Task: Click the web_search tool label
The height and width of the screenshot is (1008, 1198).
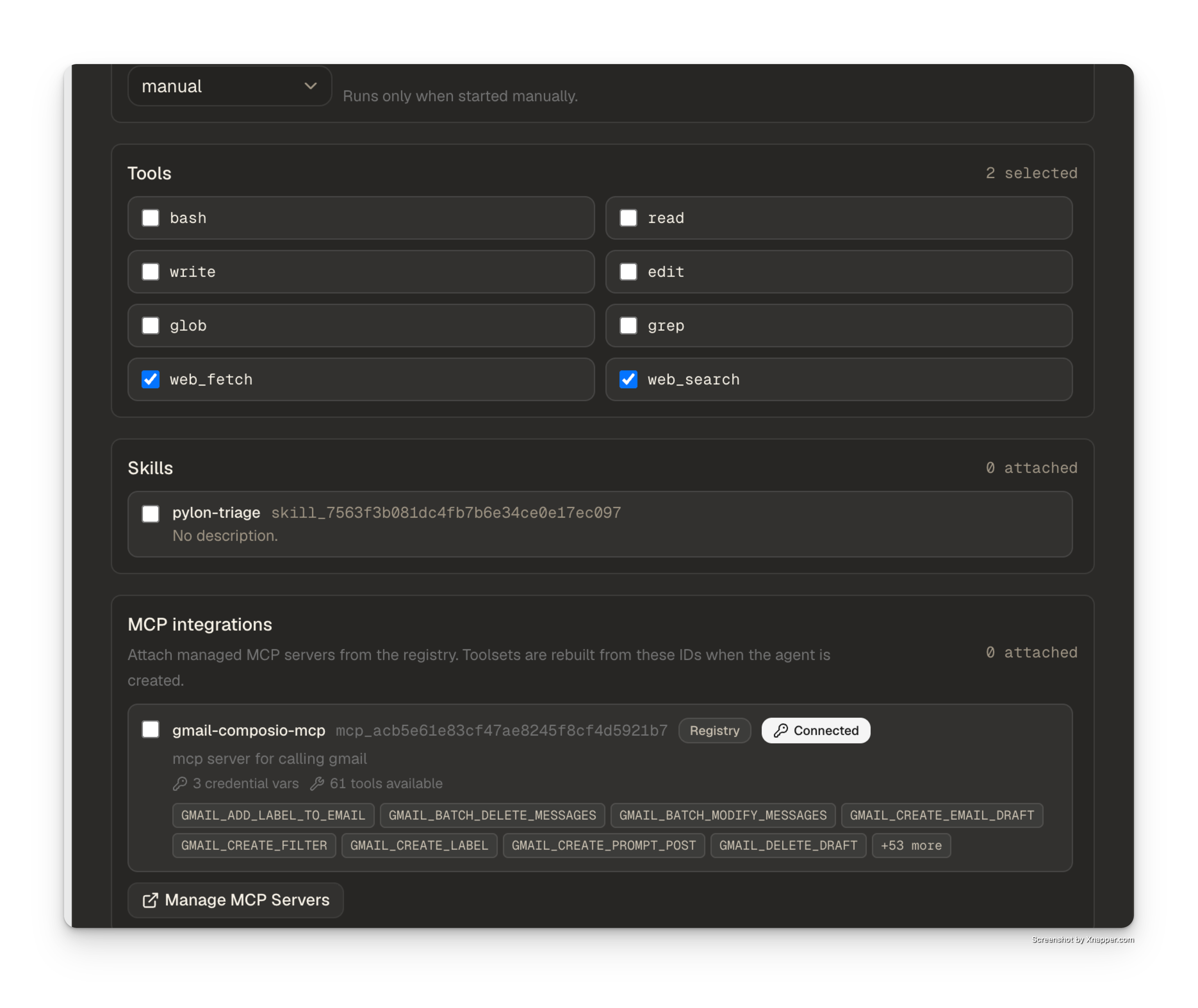Action: (693, 379)
